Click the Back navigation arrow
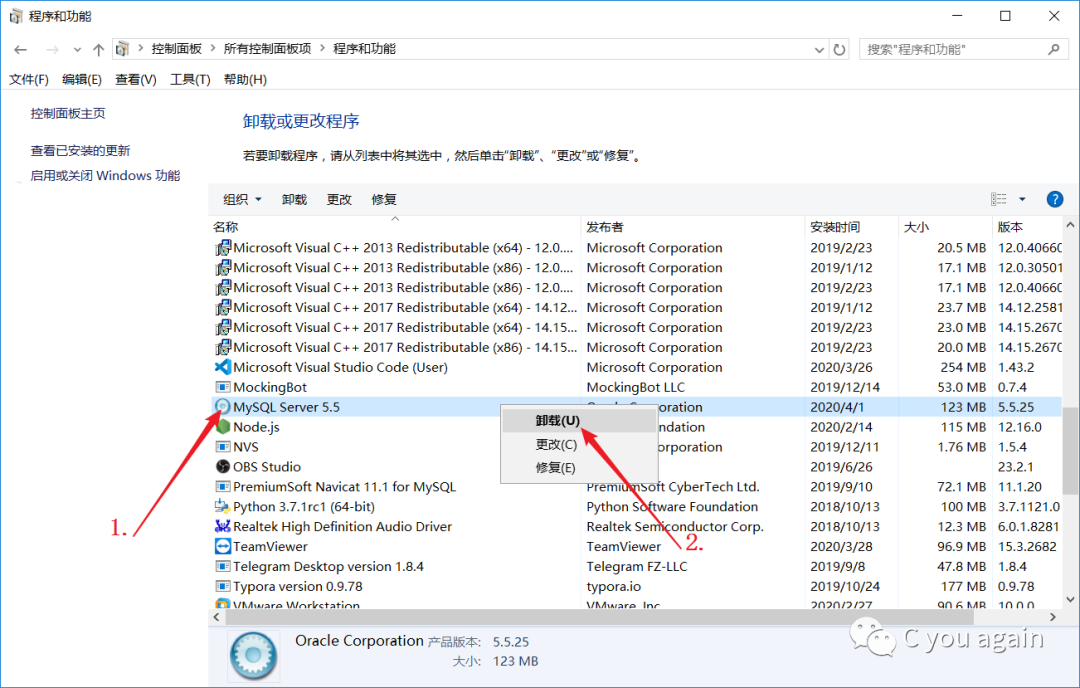The width and height of the screenshot is (1080, 688). pyautogui.click(x=21, y=50)
